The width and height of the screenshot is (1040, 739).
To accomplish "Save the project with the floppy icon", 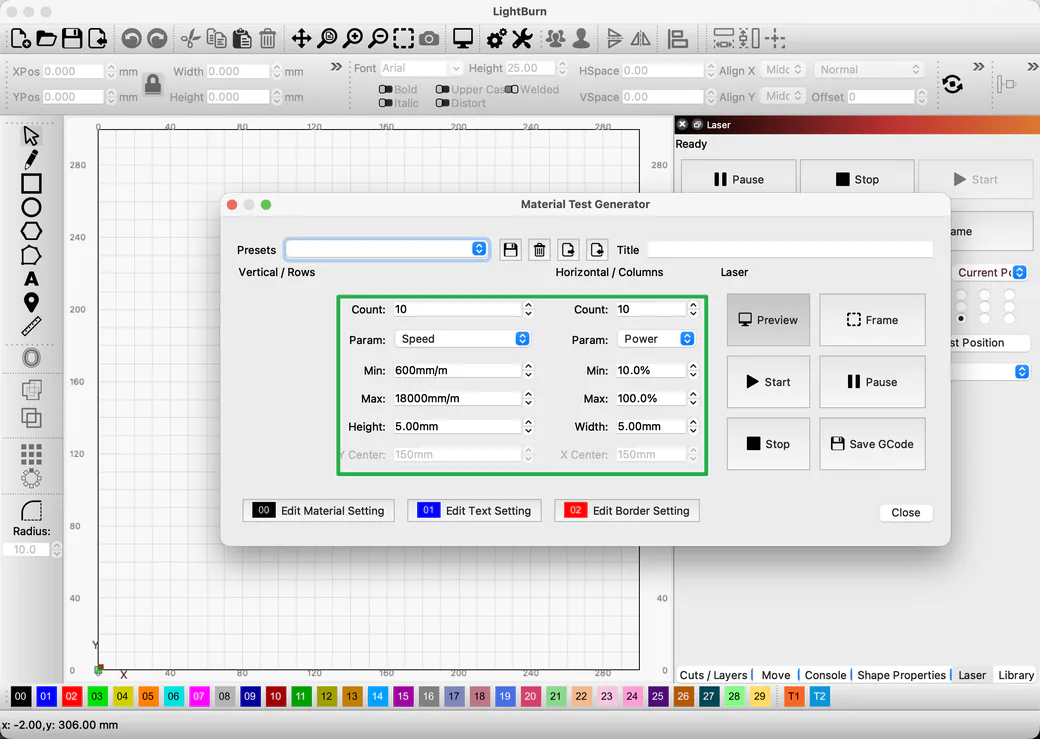I will pos(72,38).
